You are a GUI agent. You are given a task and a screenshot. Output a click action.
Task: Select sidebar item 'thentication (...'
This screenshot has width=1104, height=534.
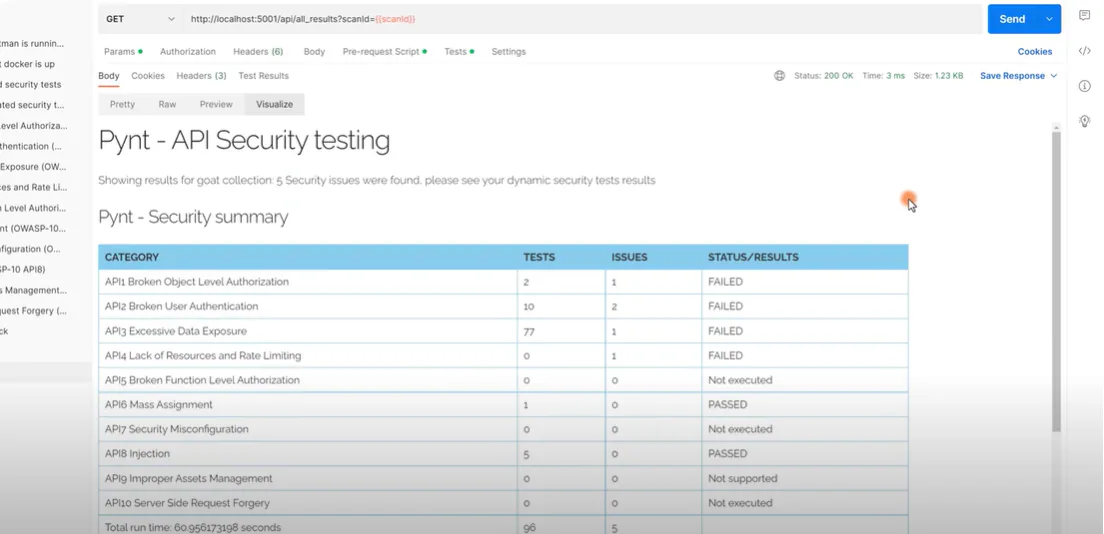[x=32, y=147]
